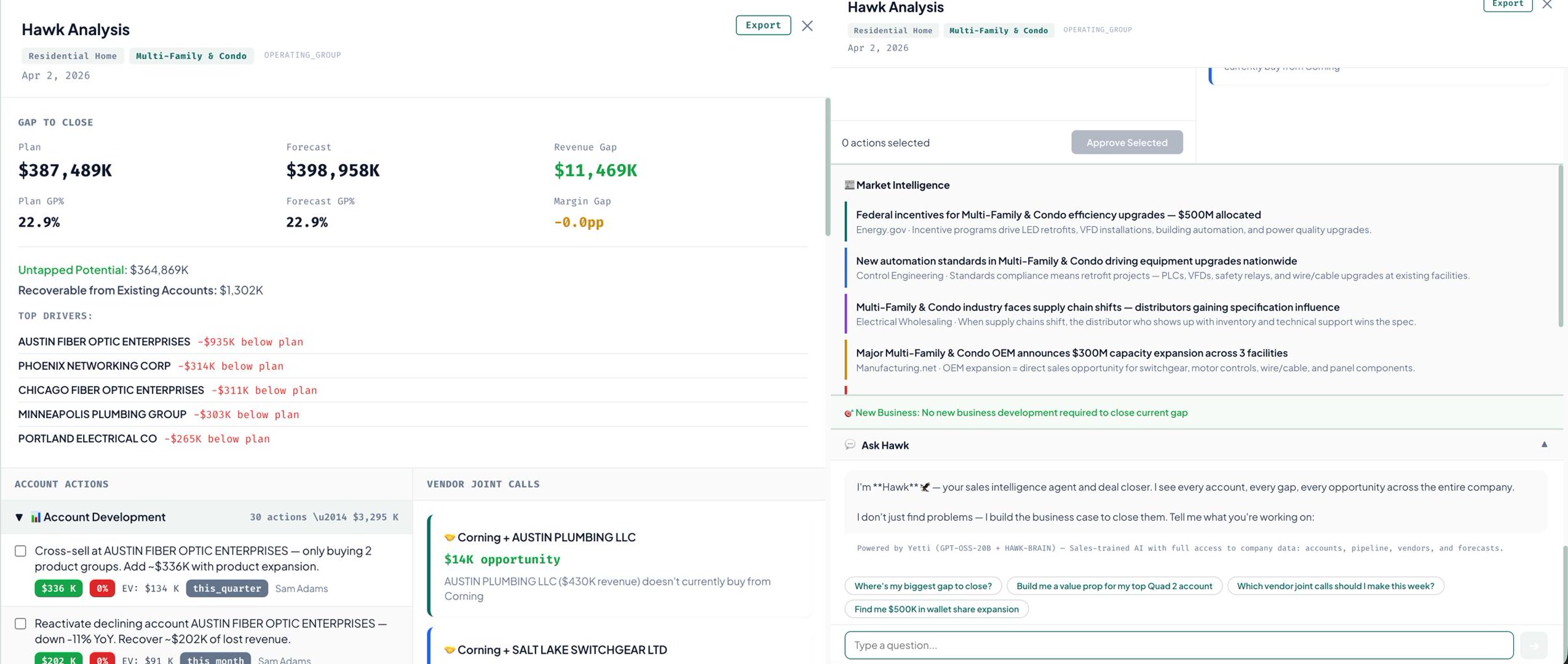Click the Export button on the left panel
The width and height of the screenshot is (1568, 664).
click(762, 25)
